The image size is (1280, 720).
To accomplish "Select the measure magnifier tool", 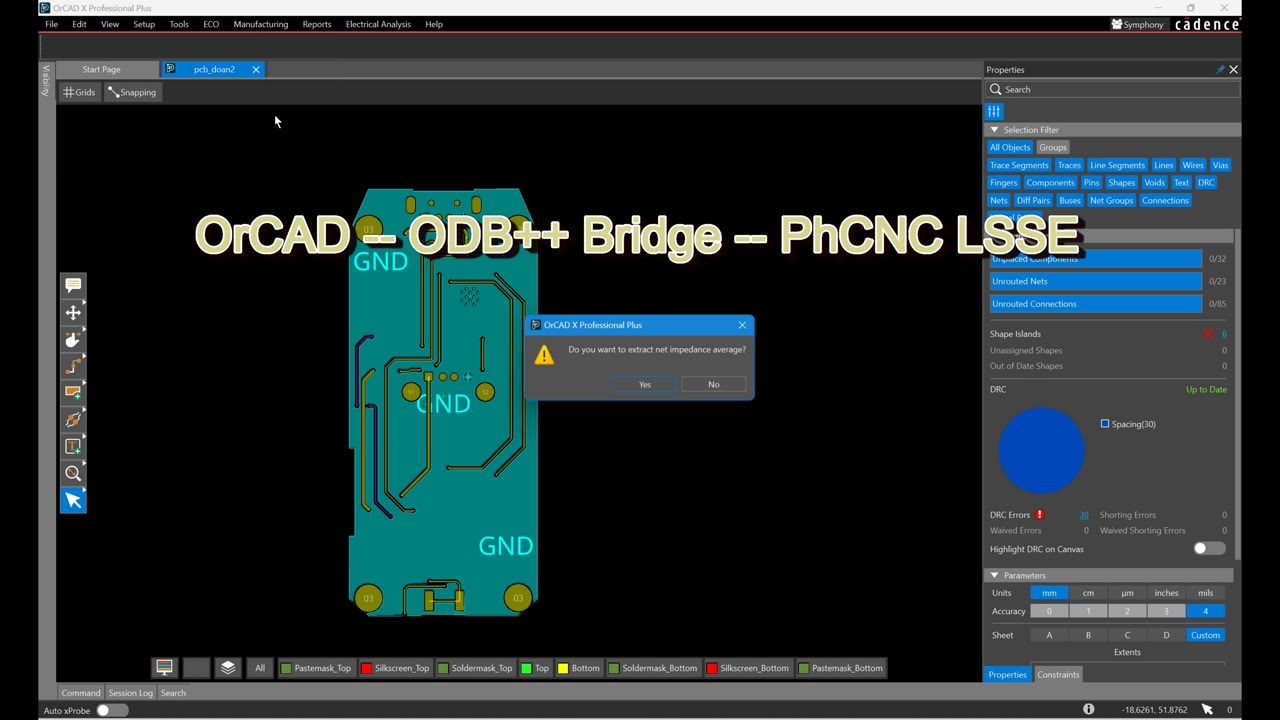I will pyautogui.click(x=73, y=474).
